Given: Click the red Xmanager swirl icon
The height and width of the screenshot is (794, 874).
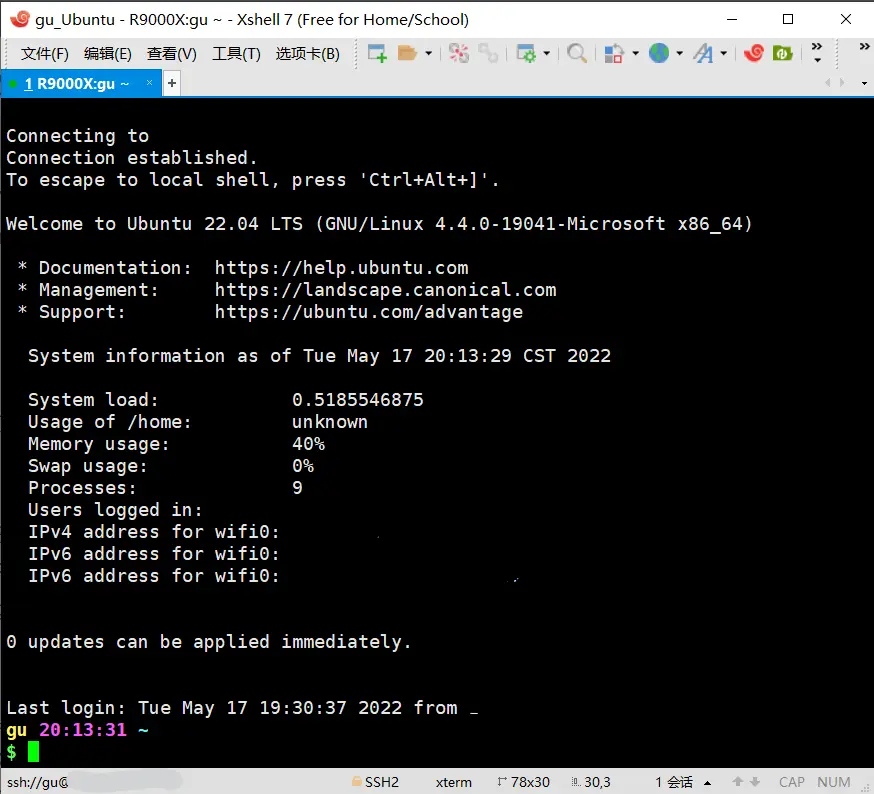Looking at the screenshot, I should coord(754,53).
